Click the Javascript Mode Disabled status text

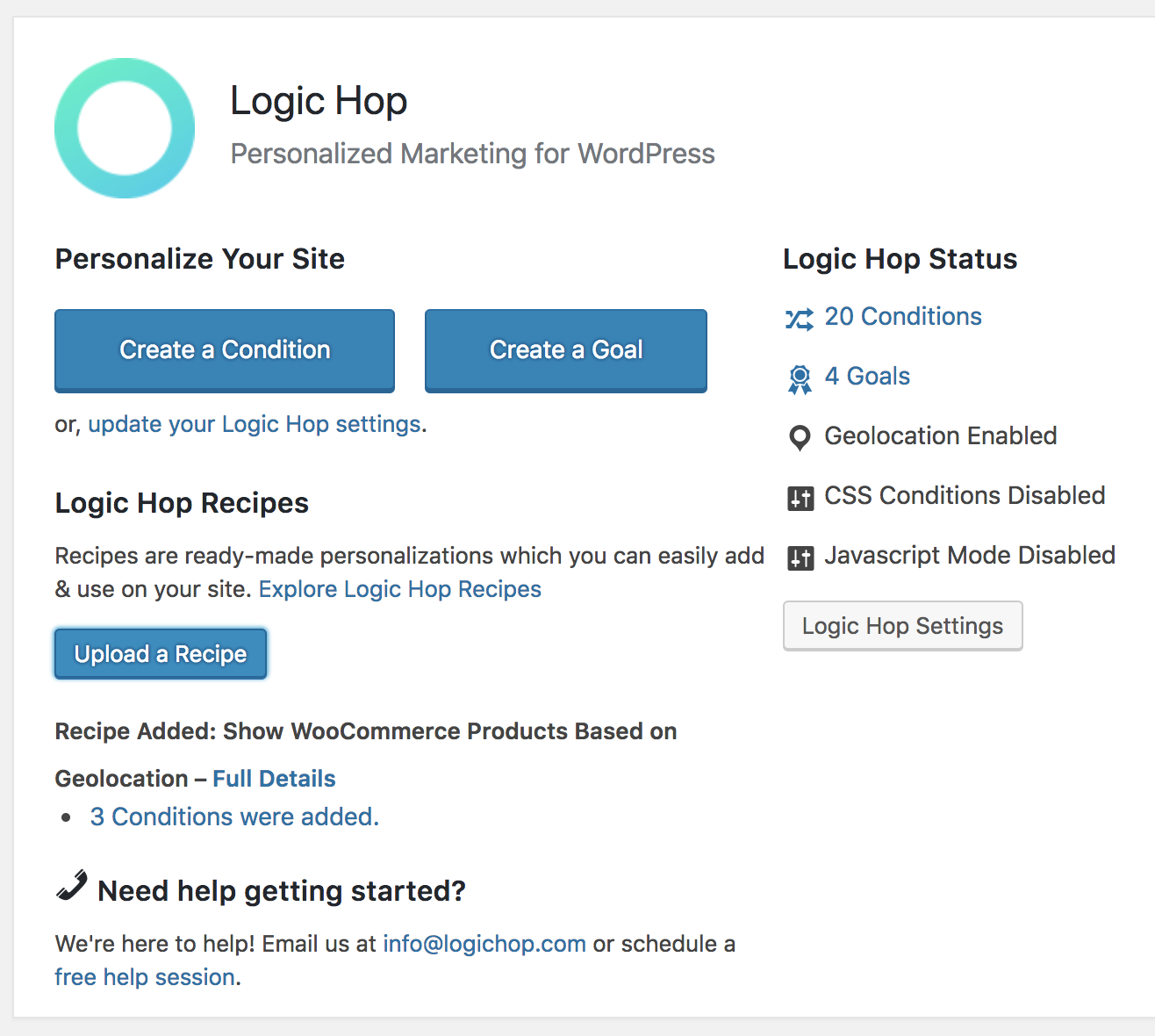coord(970,556)
